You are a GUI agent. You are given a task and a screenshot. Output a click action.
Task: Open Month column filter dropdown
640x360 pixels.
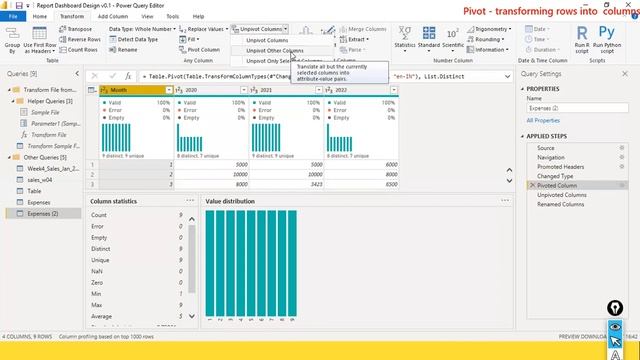tap(169, 90)
